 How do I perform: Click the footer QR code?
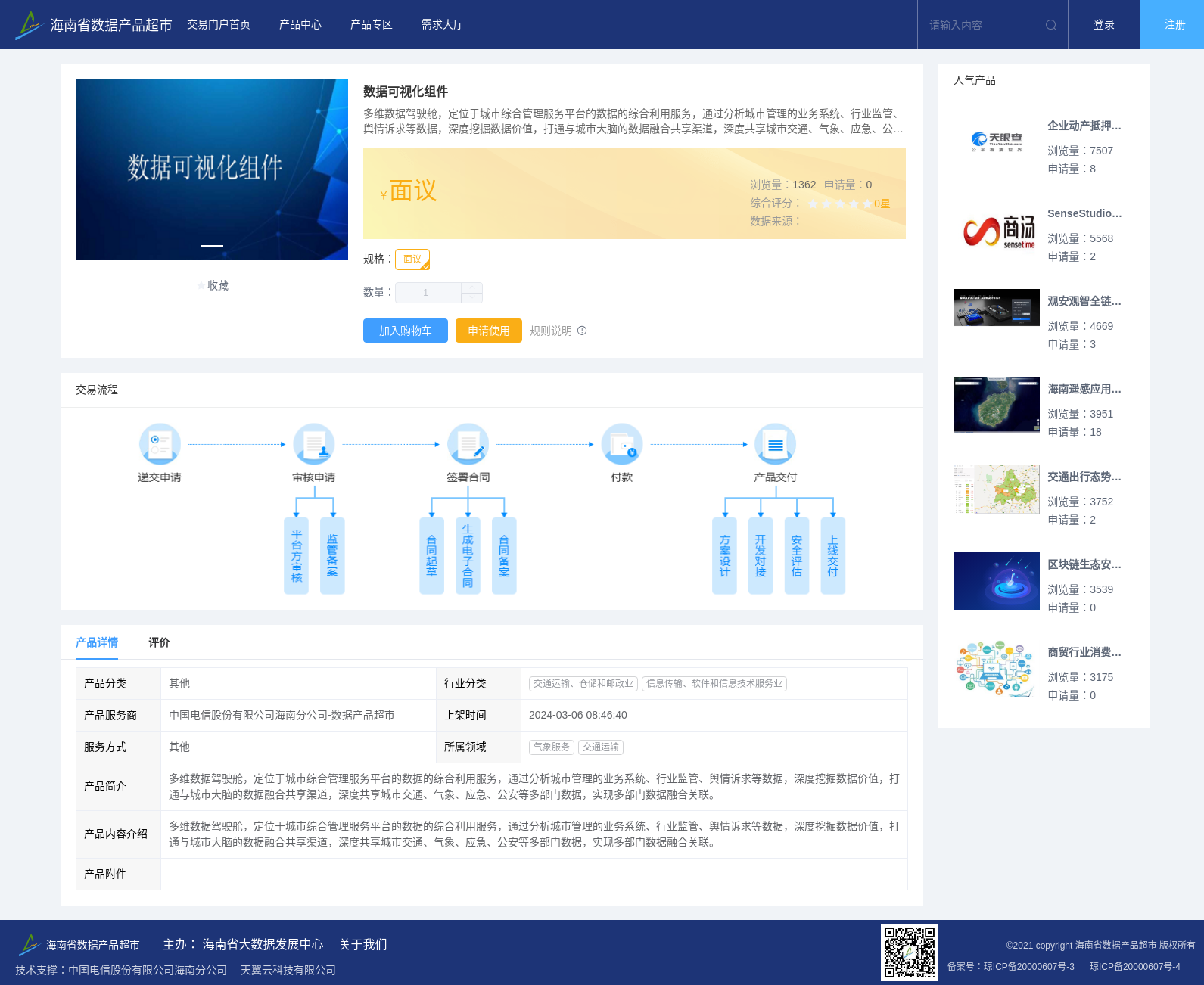point(910,952)
